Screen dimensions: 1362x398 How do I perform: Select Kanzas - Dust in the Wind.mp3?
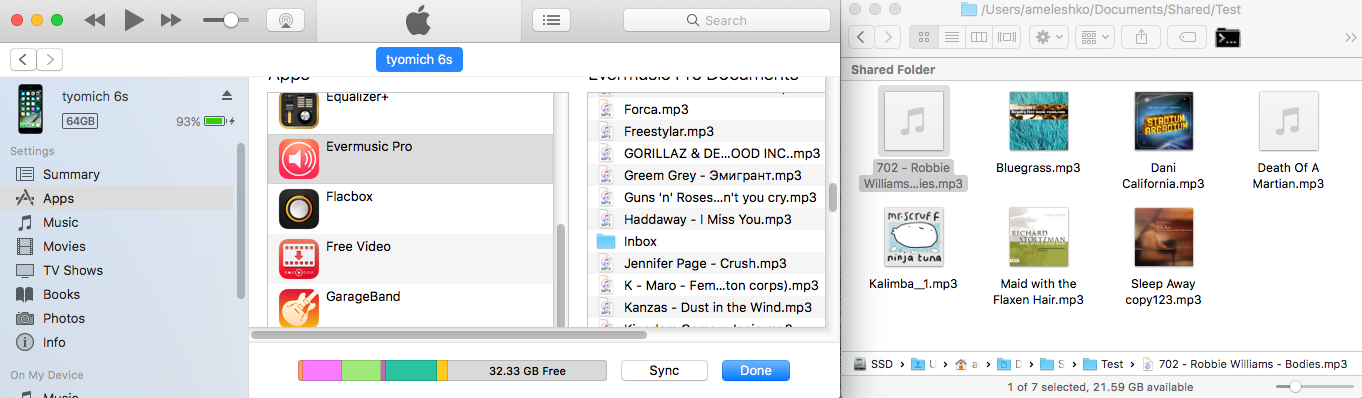click(x=706, y=307)
